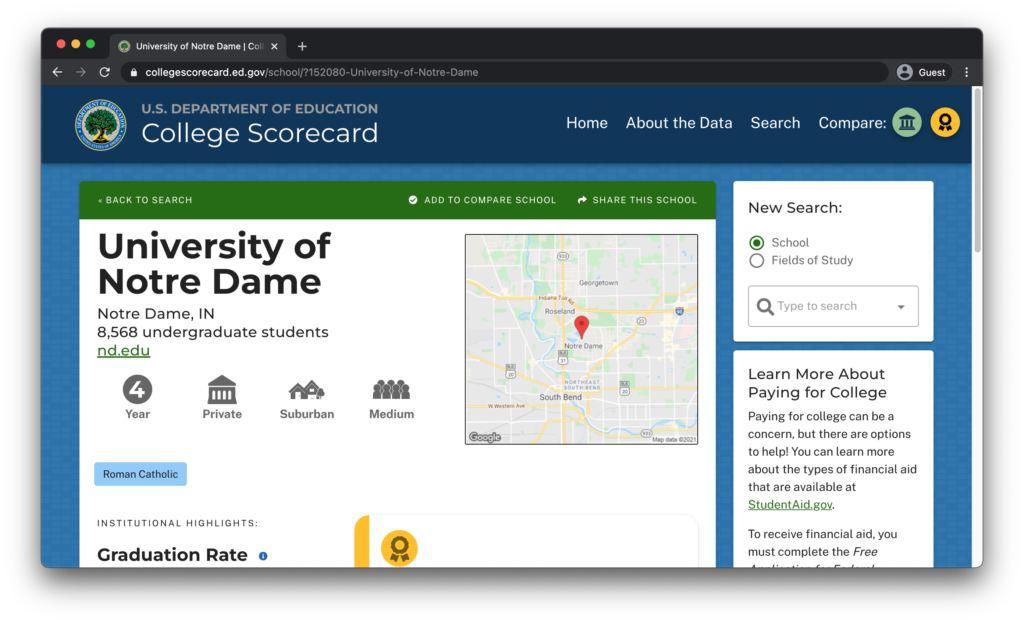The width and height of the screenshot is (1024, 622).
Task: Click the Type to search input field
Action: click(x=833, y=306)
